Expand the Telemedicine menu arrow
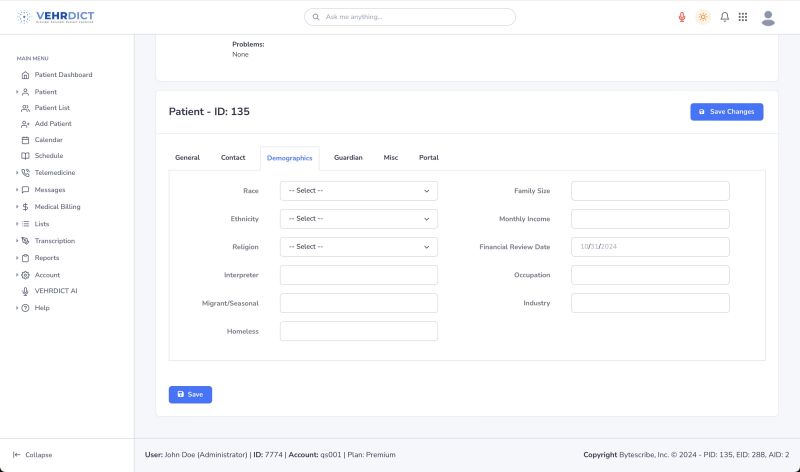Screen dimensions: 800x472 [x=17, y=173]
